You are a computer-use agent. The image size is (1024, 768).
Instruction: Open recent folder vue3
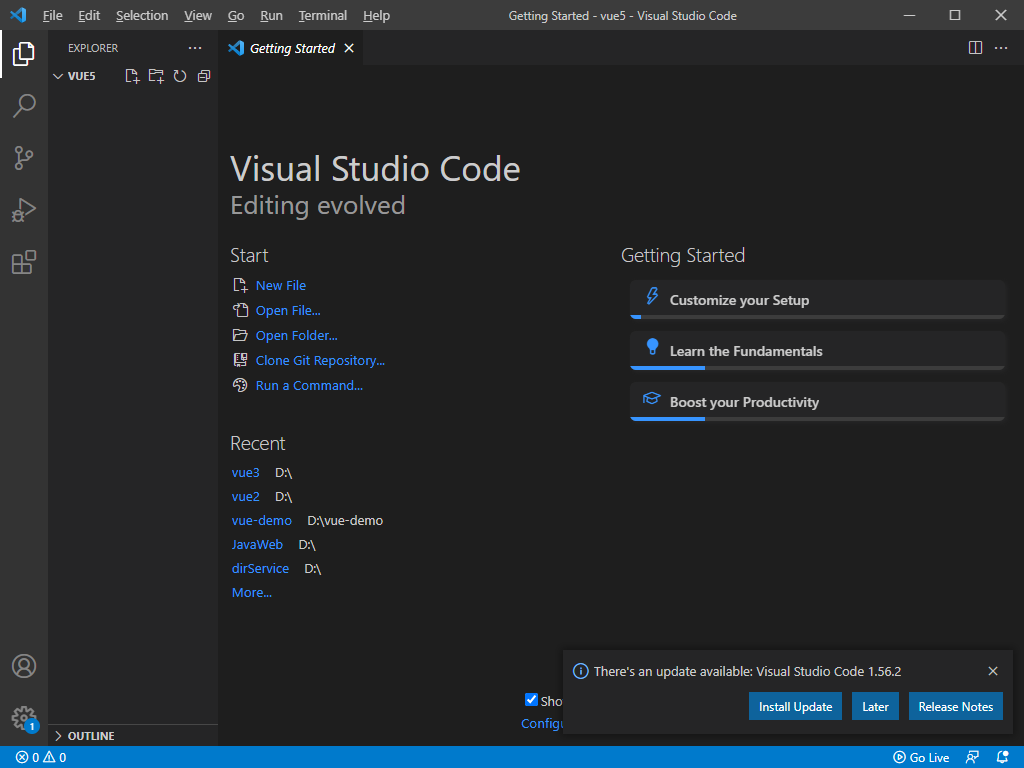[x=246, y=472]
